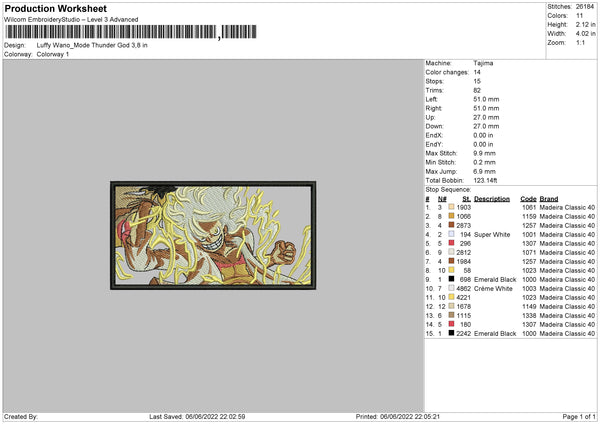Click the Stitches count 26184
The height and width of the screenshot is (424, 600).
585,7
